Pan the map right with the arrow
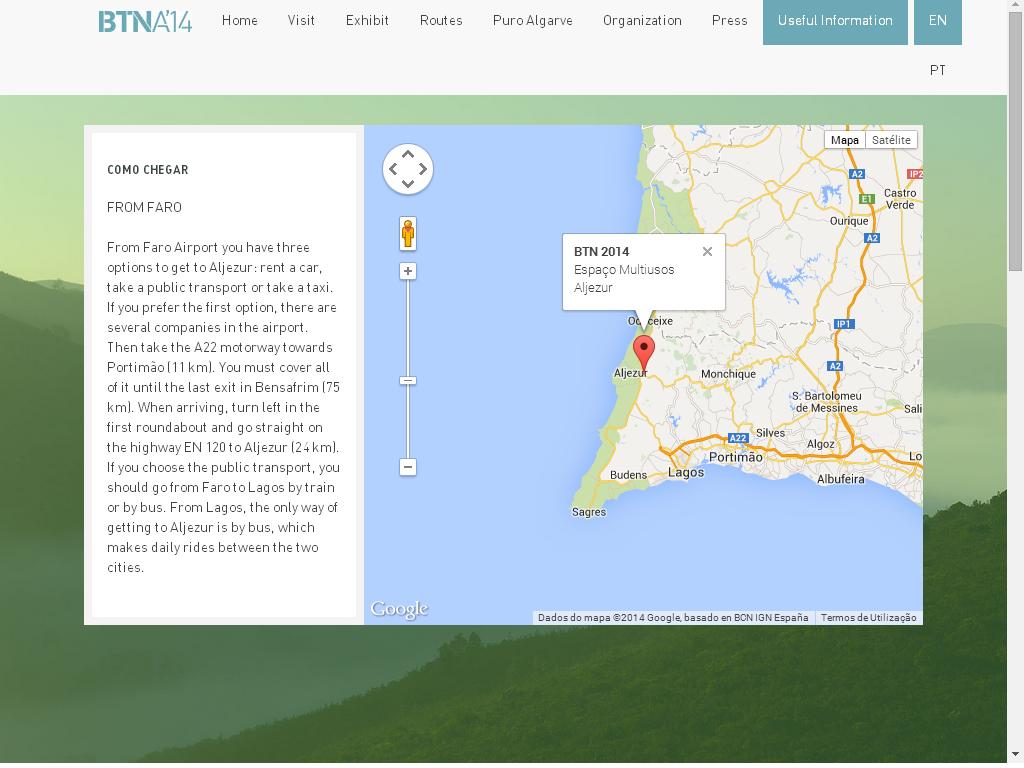The image size is (1024, 768). [x=423, y=169]
